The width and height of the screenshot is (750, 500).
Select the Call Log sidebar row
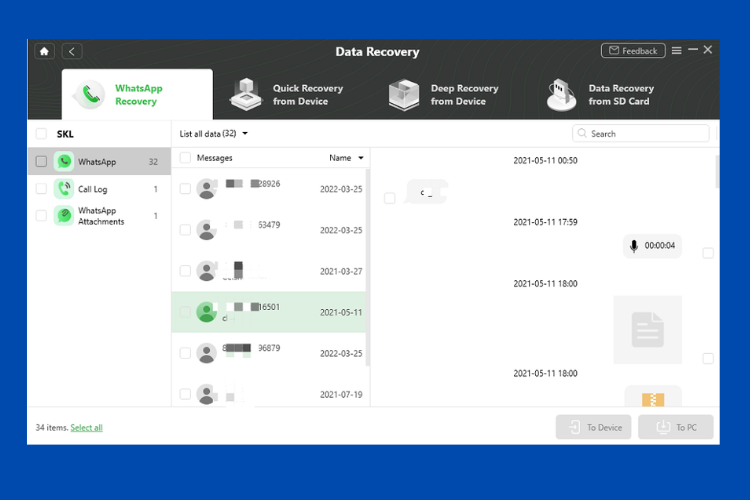99,189
